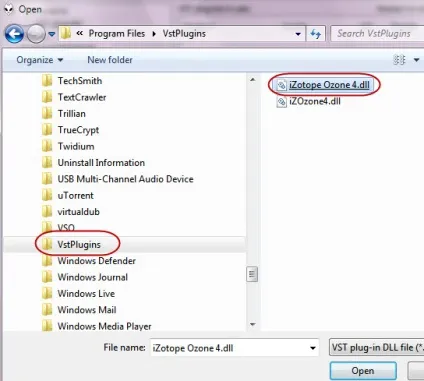Click the folder tree scrollbar thumb
The image size is (424, 381).
(252, 274)
